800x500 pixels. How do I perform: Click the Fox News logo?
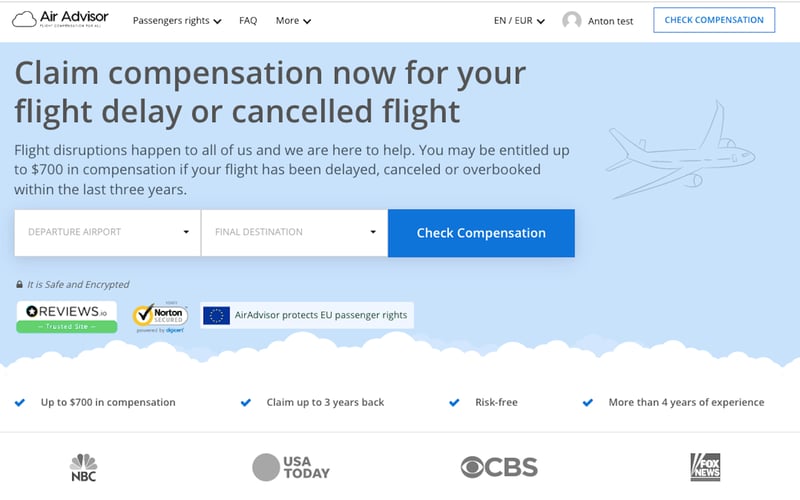(x=705, y=467)
